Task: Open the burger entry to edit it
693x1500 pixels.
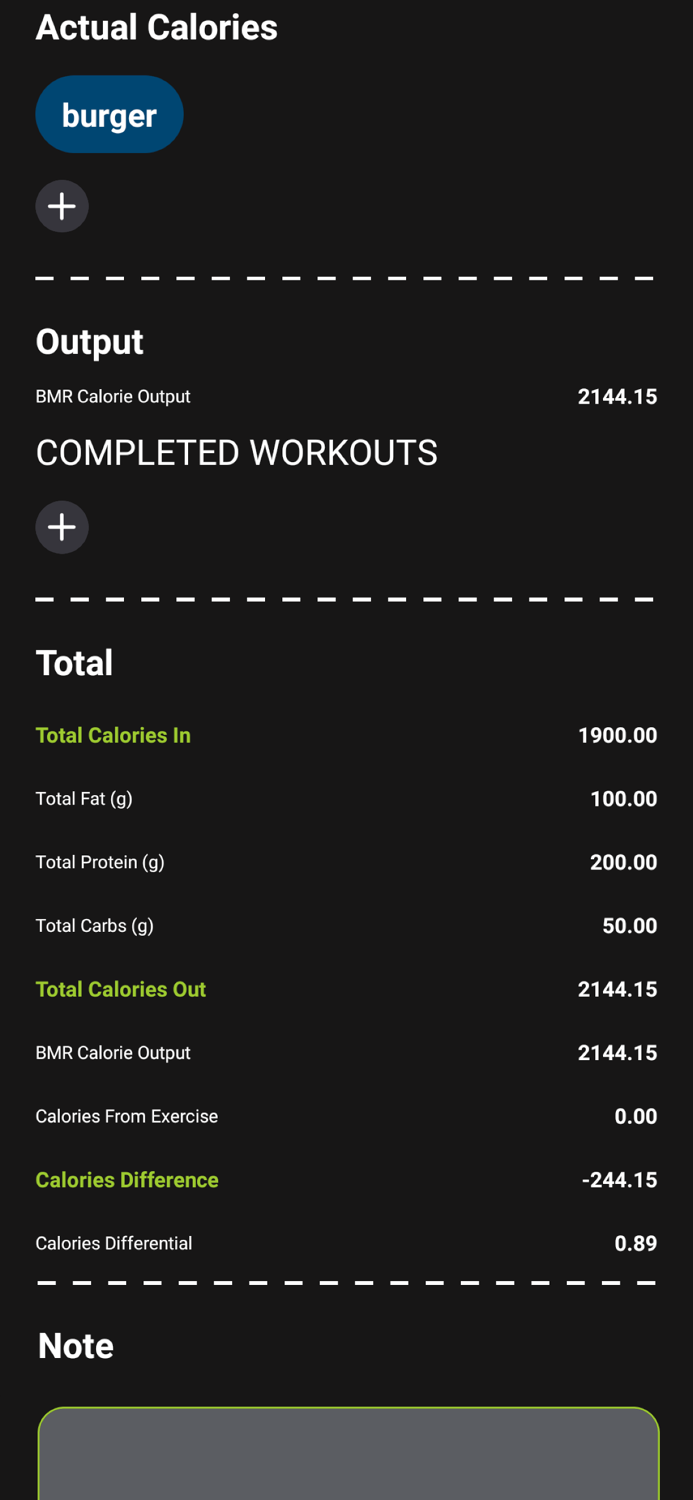Action: pyautogui.click(x=109, y=114)
